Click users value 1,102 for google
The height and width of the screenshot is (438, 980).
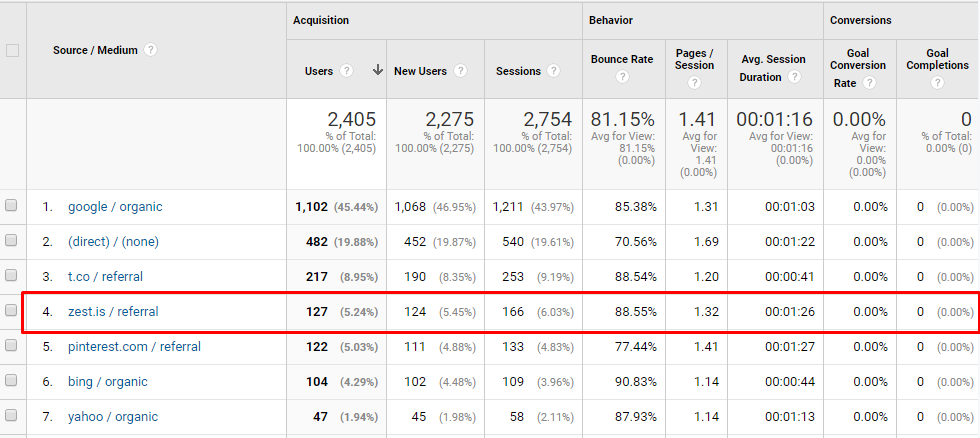(311, 207)
